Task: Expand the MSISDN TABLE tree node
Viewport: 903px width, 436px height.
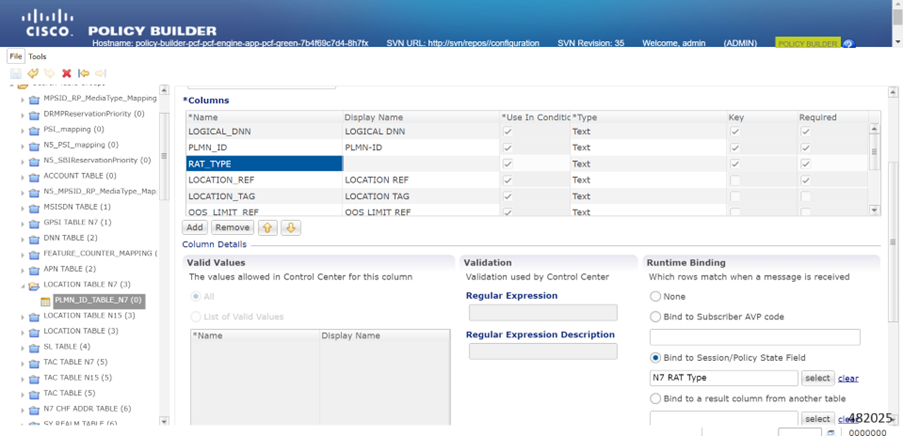Action: tap(22, 207)
